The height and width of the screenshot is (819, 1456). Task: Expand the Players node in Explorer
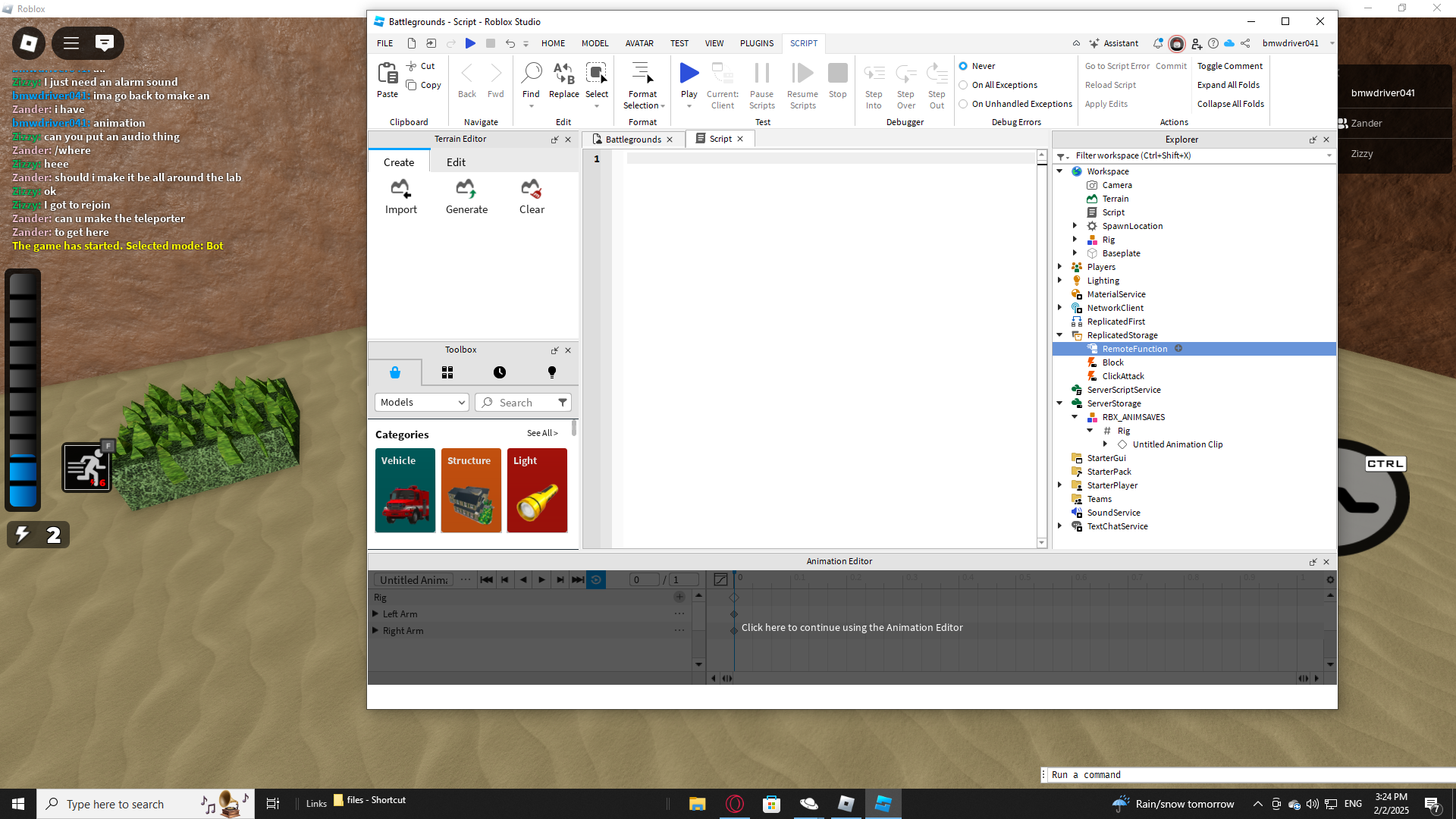coord(1060,267)
